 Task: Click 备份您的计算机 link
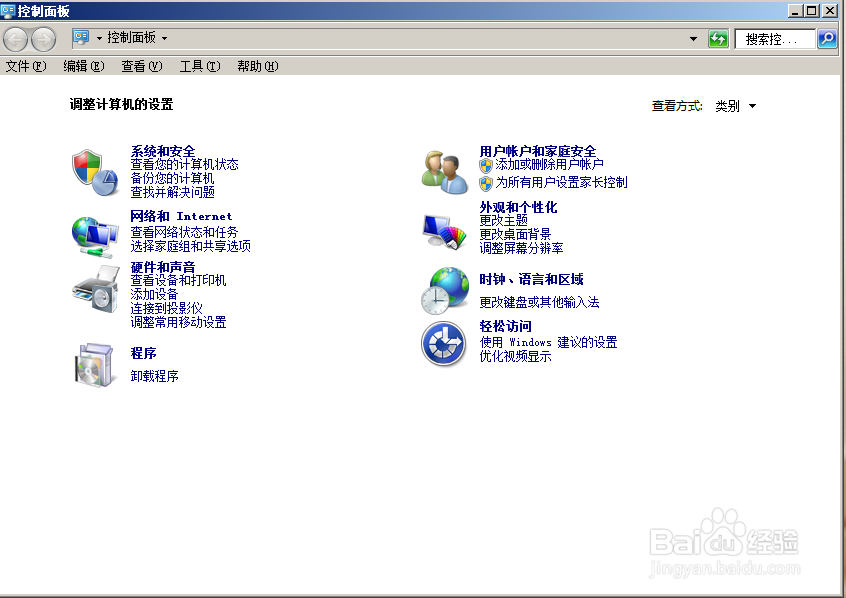173,179
